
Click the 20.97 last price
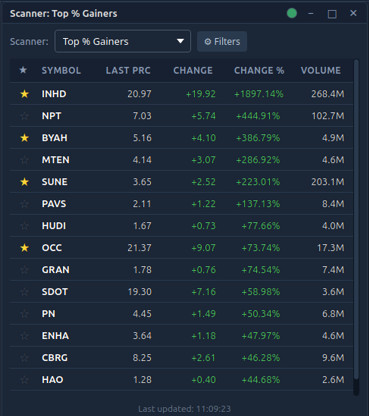pos(139,94)
